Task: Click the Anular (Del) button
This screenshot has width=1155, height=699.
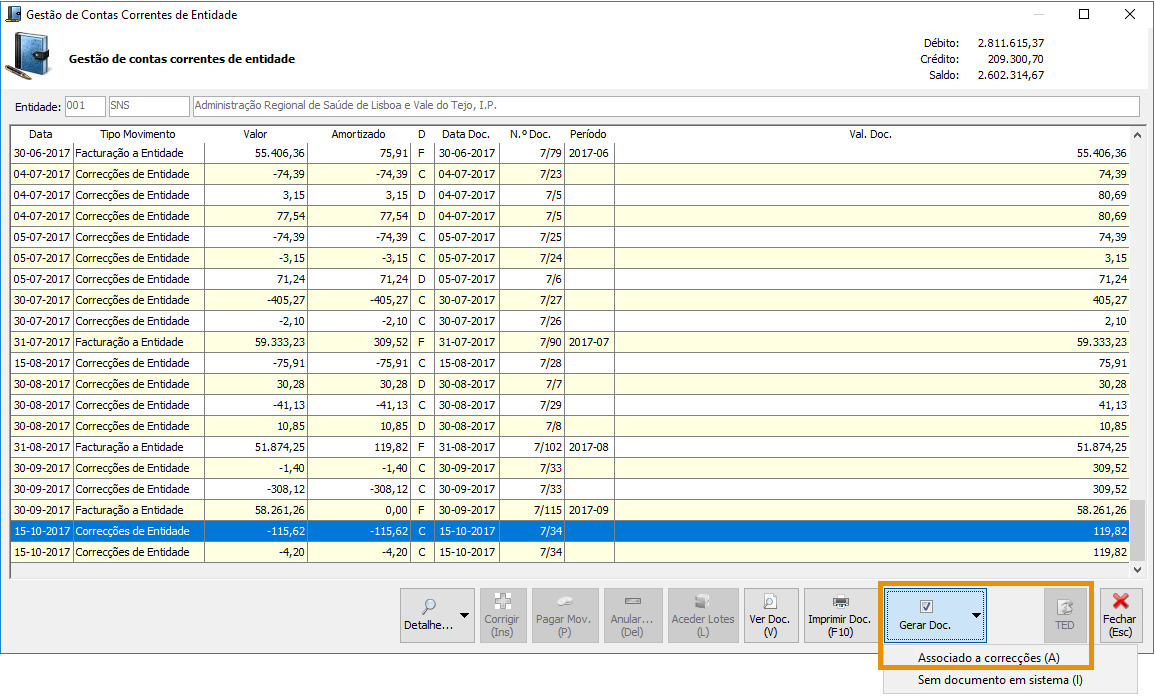Action: [x=632, y=614]
